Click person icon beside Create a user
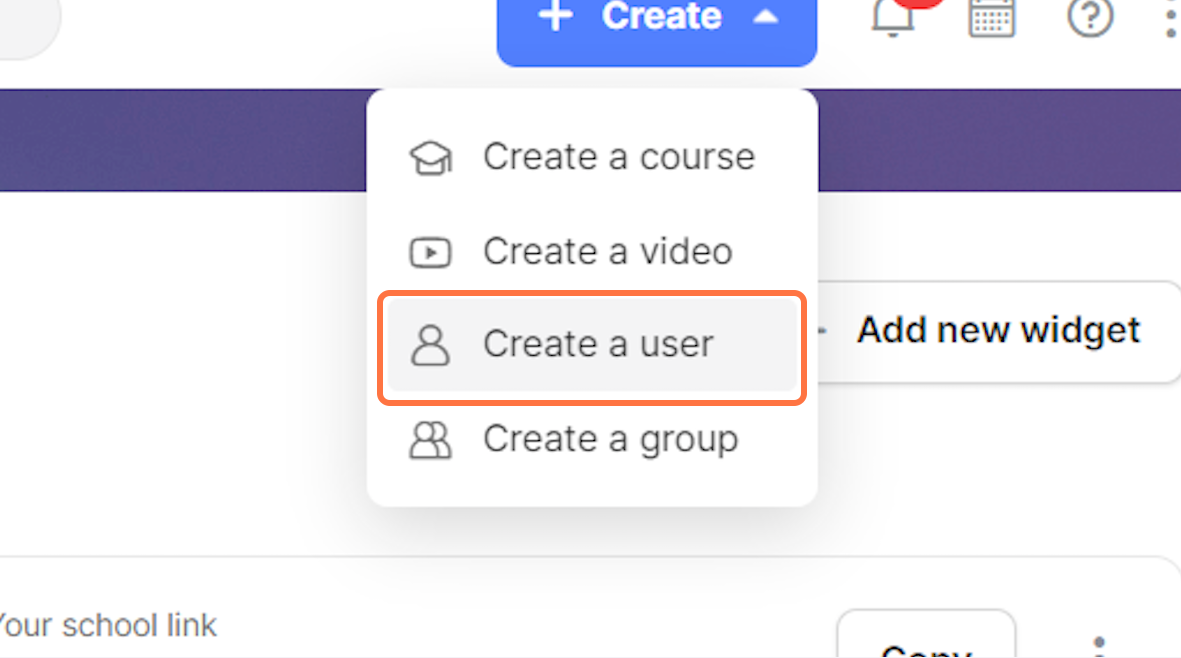 430,345
